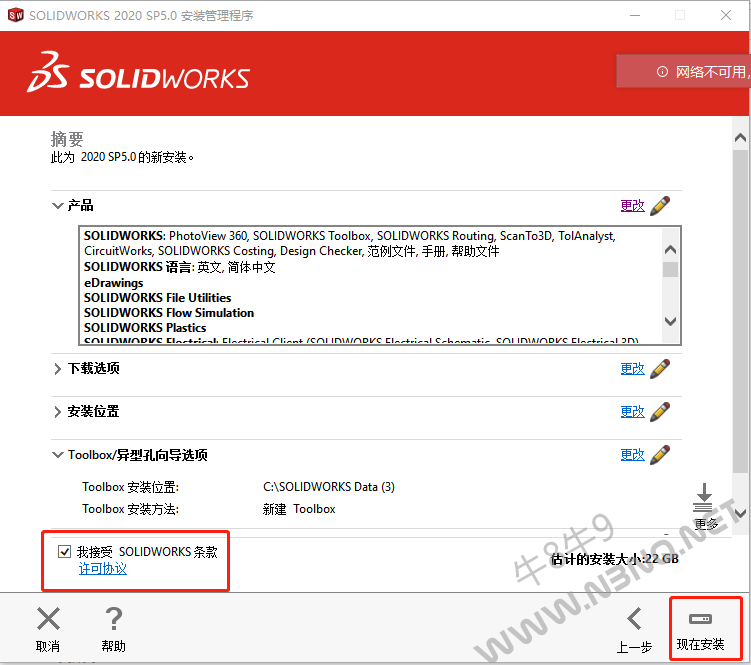Toggle 我接受 SOLIDWORKS 条款 checkbox
The image size is (751, 665).
coord(64,551)
